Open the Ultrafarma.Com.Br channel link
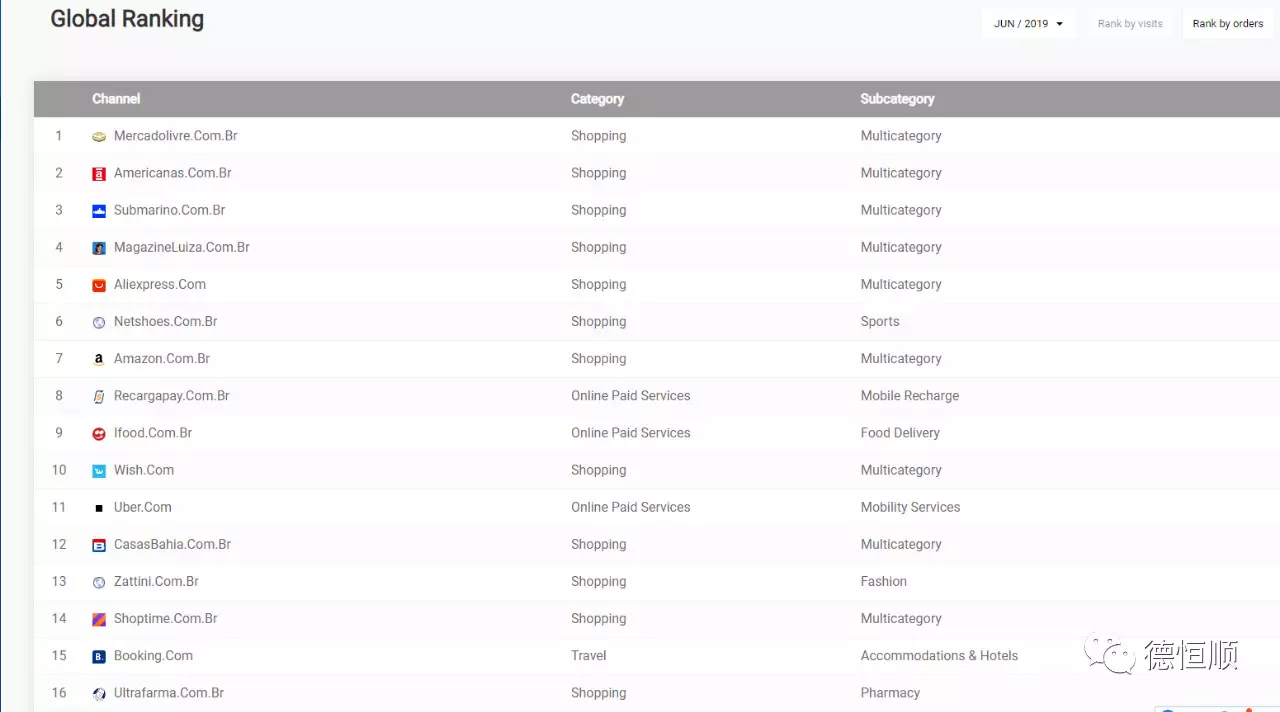Screen dimensions: 1280x712 (x=169, y=693)
